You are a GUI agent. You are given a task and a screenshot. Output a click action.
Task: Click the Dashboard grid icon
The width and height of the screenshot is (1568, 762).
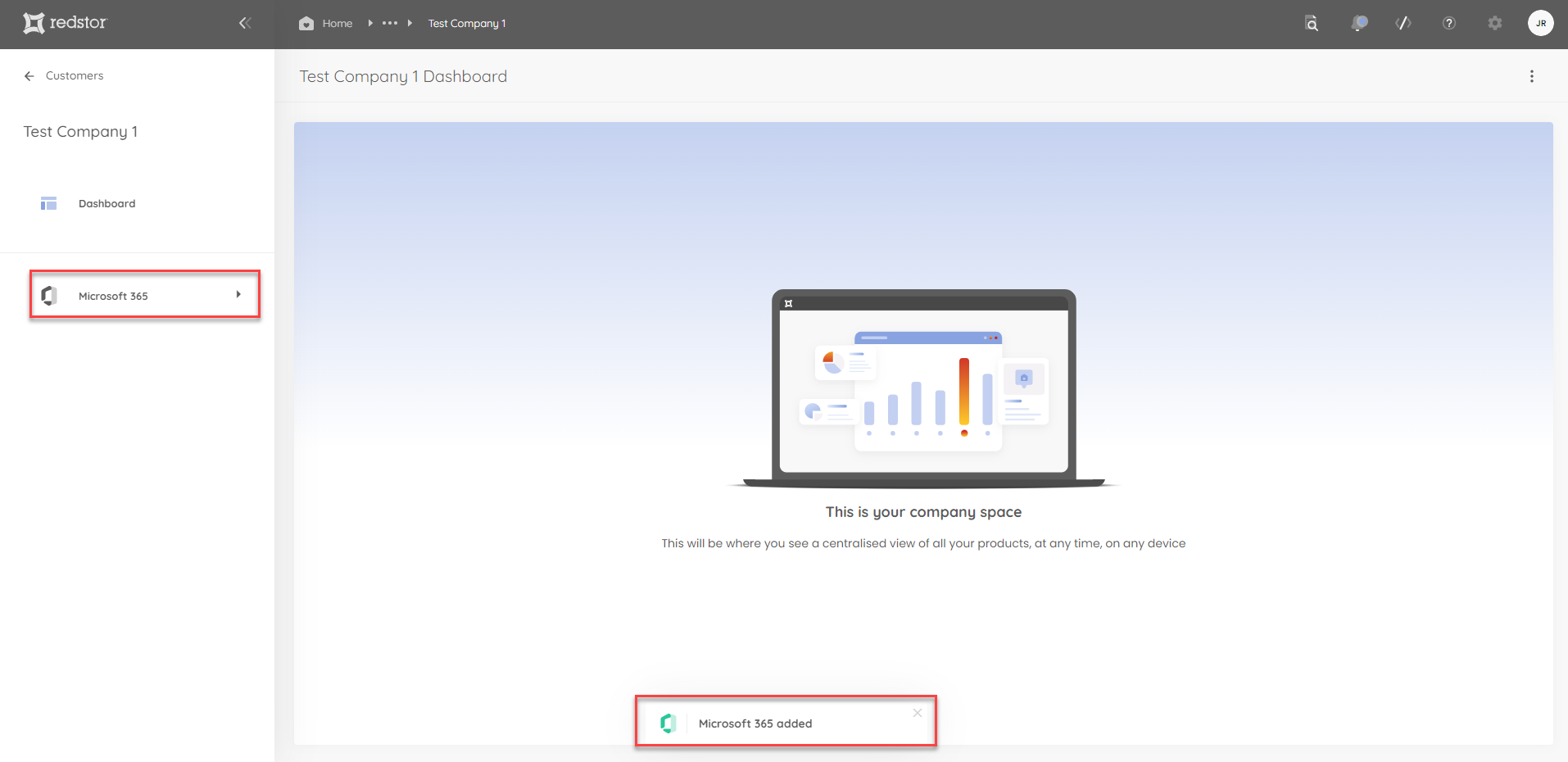pyautogui.click(x=48, y=203)
